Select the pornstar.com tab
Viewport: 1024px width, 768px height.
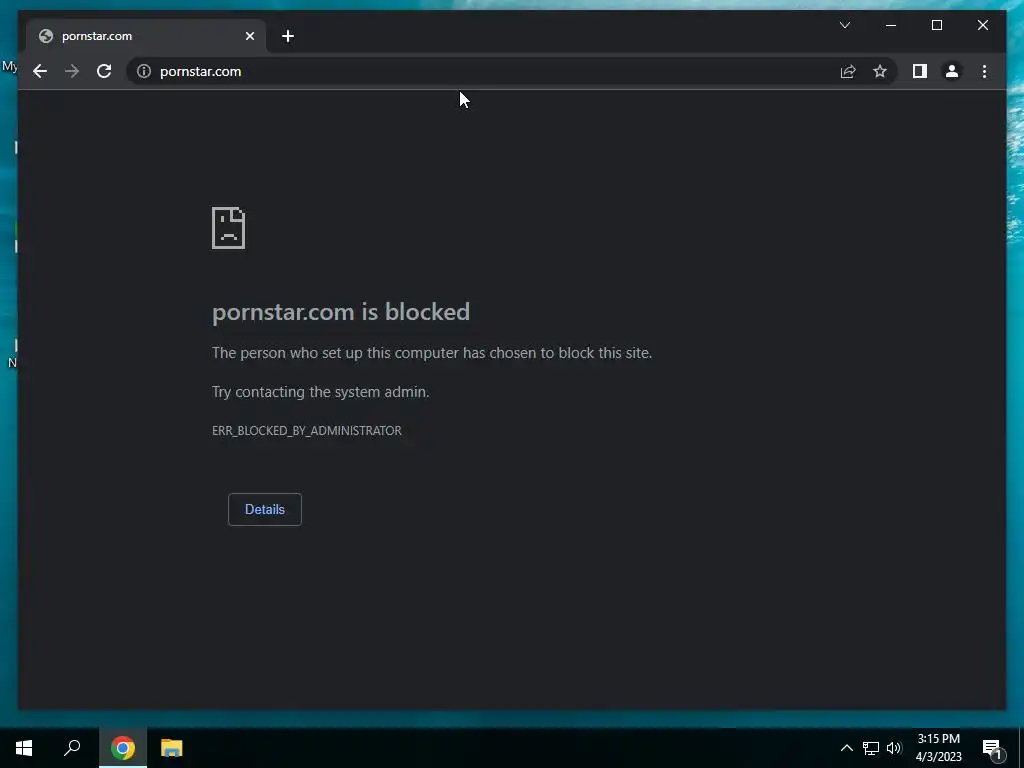coord(146,37)
